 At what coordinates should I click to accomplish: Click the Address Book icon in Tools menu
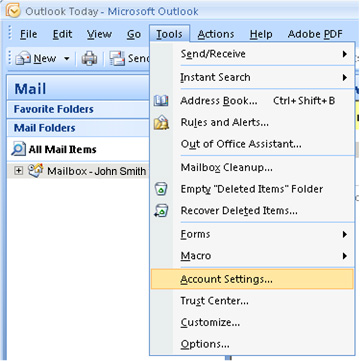161,101
